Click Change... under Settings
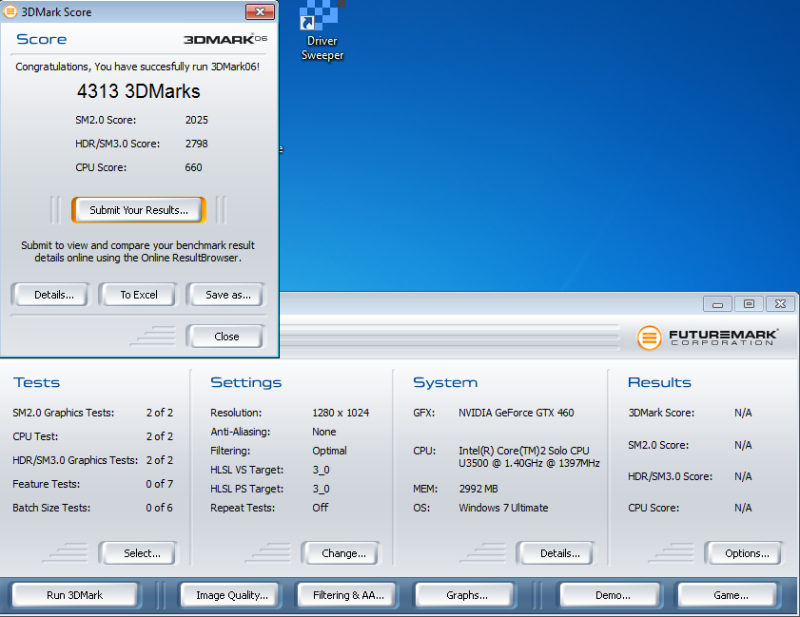The width and height of the screenshot is (800, 617). tap(343, 553)
